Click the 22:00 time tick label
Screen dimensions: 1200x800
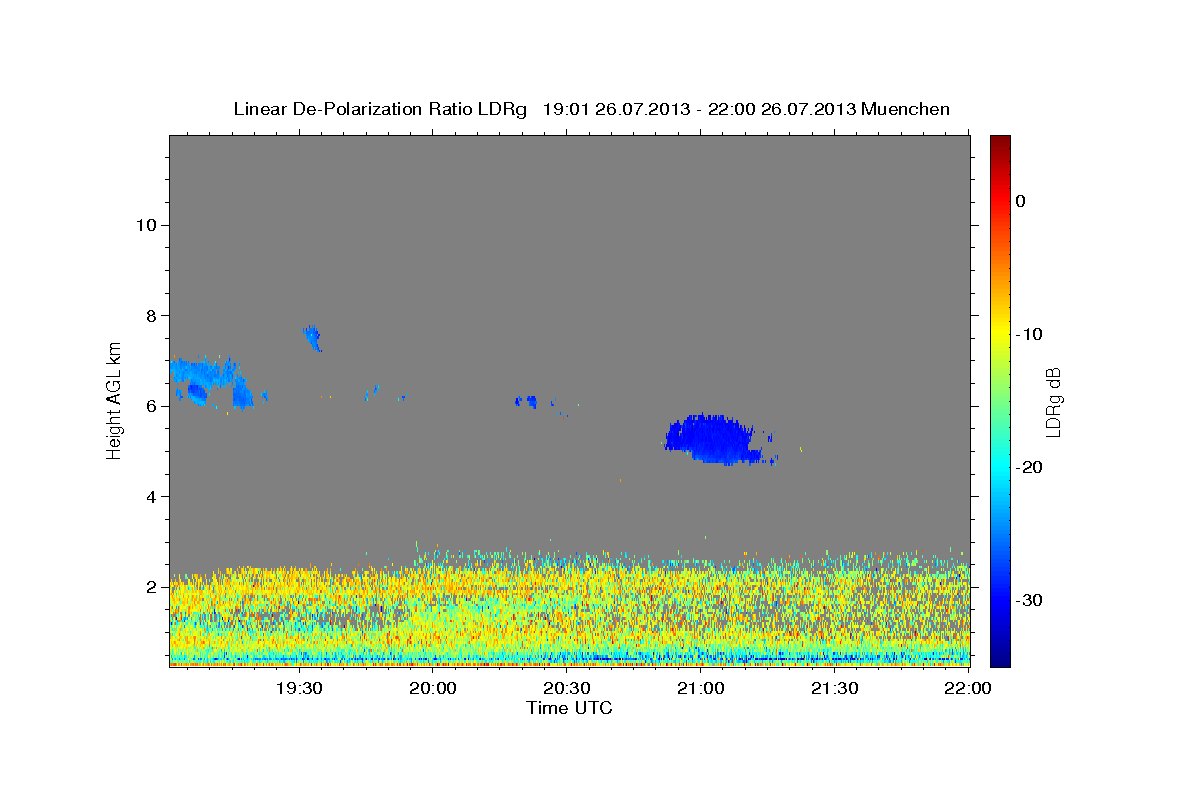(x=969, y=689)
